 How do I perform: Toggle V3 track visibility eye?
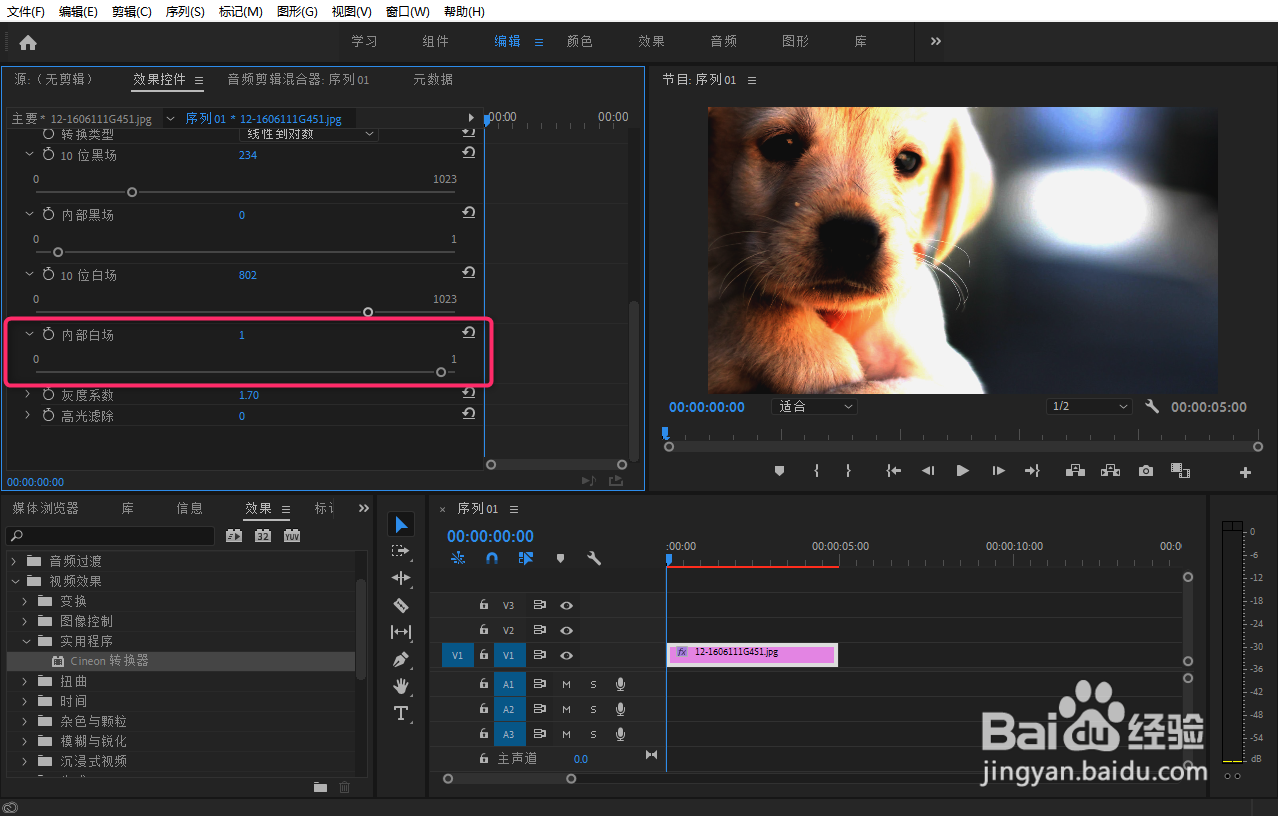(x=566, y=605)
